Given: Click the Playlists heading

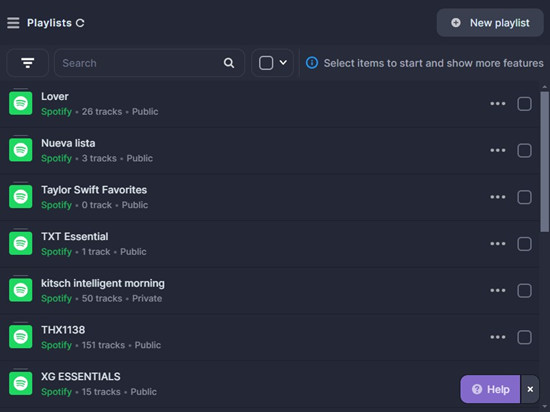Looking at the screenshot, I should pyautogui.click(x=49, y=23).
